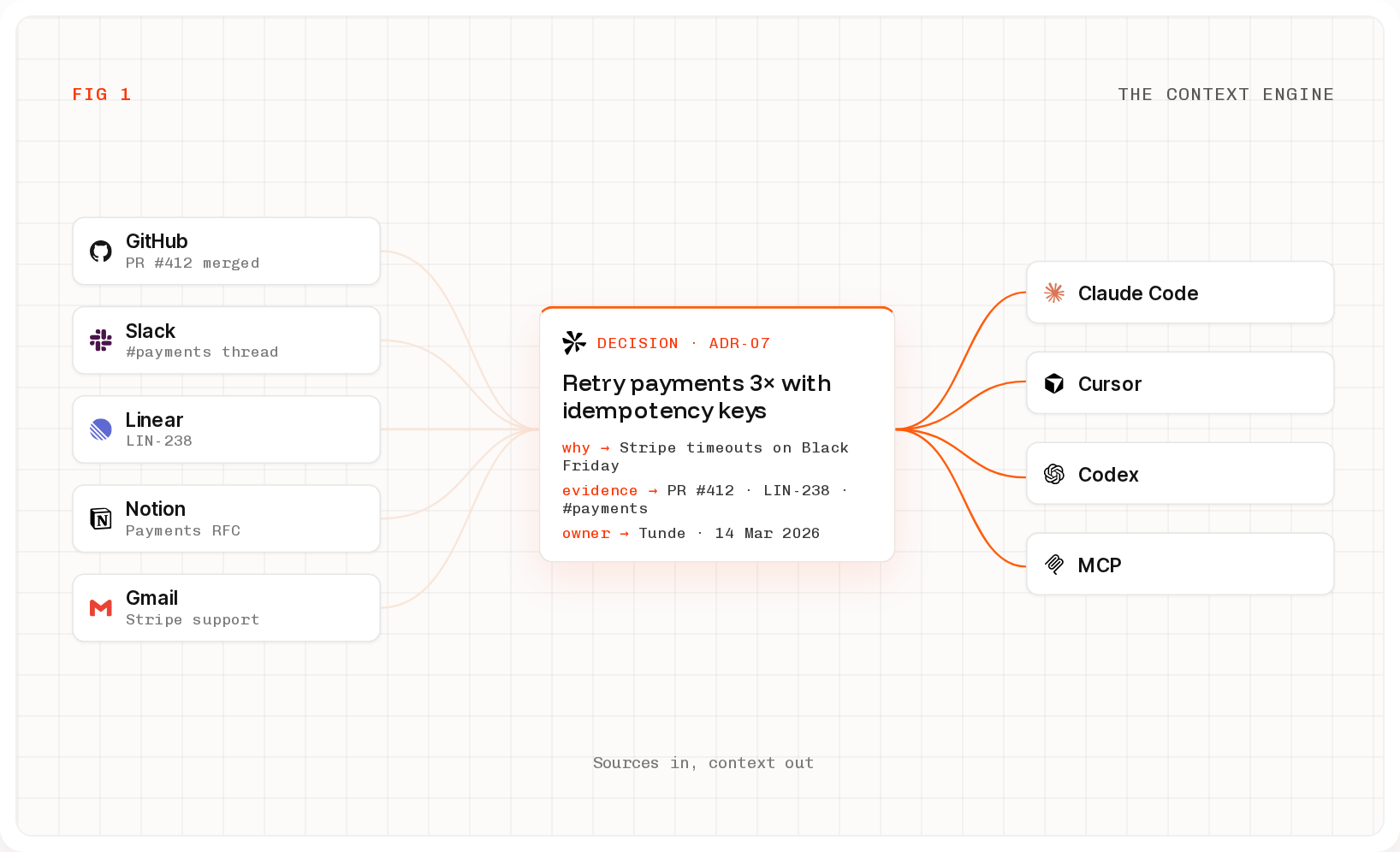
Task: Click the Claude Code starburst icon
Action: (x=1054, y=293)
